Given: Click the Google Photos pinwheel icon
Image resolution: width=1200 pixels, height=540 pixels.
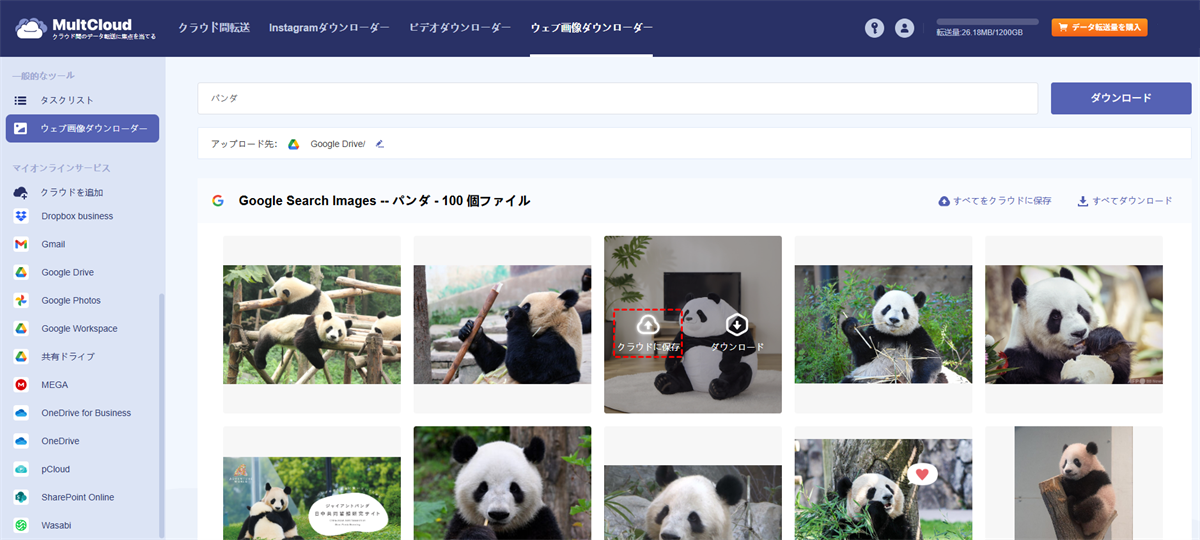Looking at the screenshot, I should coord(20,300).
